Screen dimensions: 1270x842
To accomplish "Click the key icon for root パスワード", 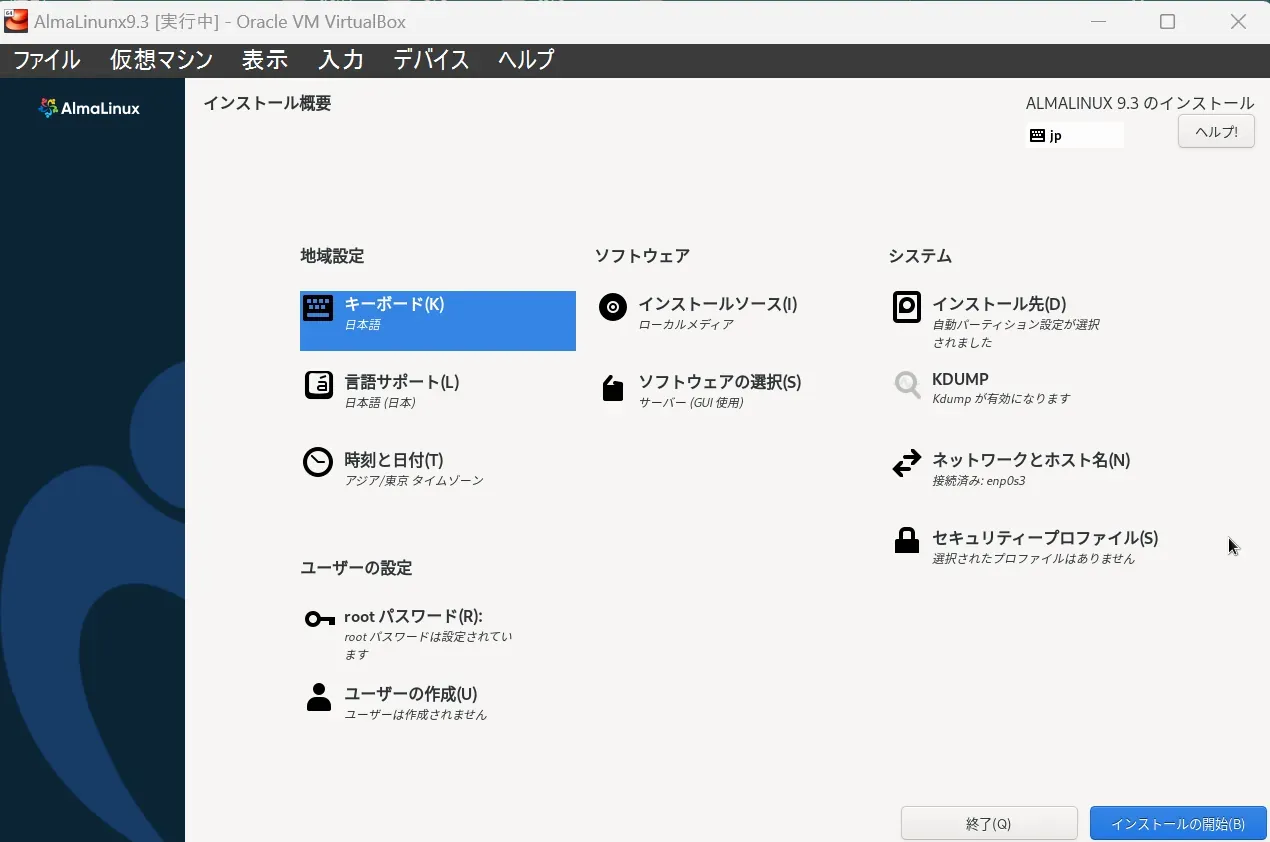I will coord(319,619).
